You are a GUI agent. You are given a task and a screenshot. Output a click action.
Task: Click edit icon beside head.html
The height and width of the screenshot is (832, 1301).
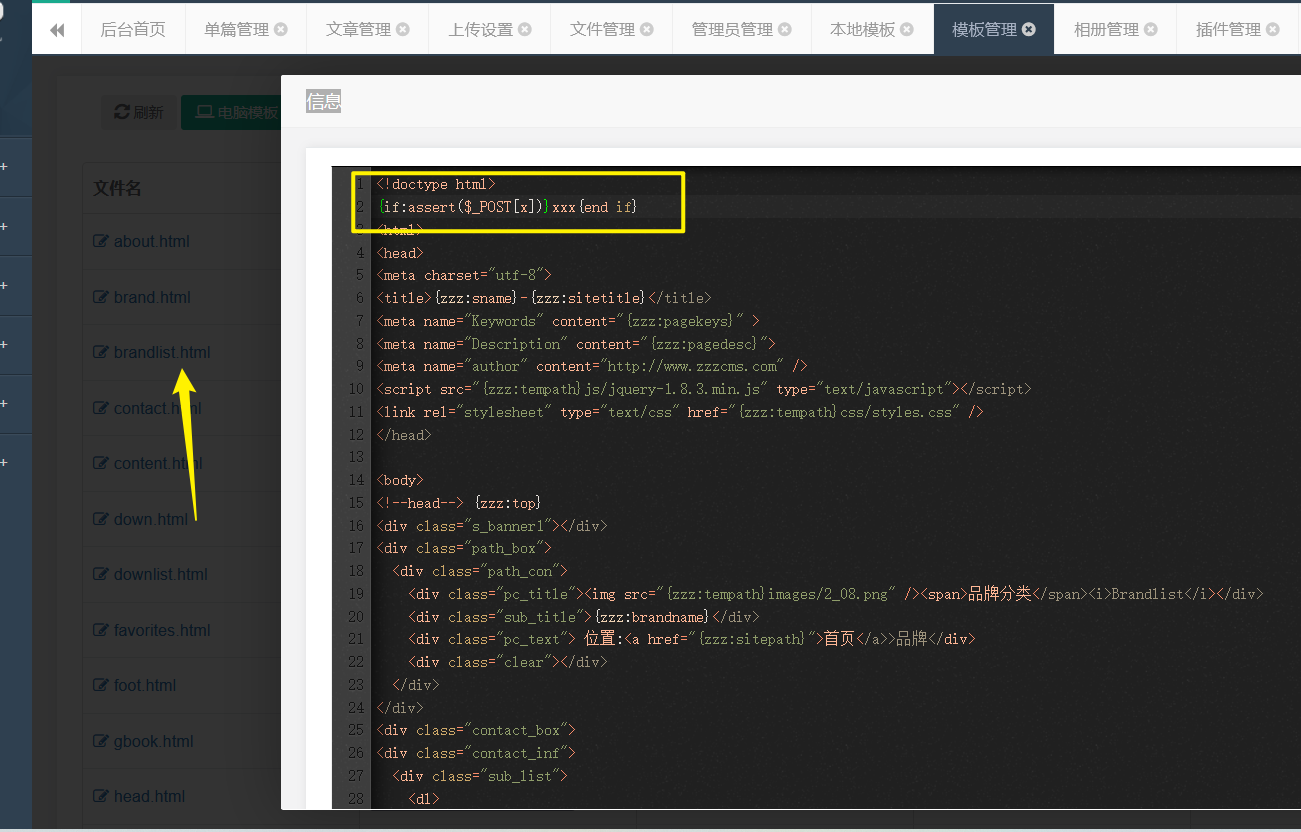(x=101, y=796)
